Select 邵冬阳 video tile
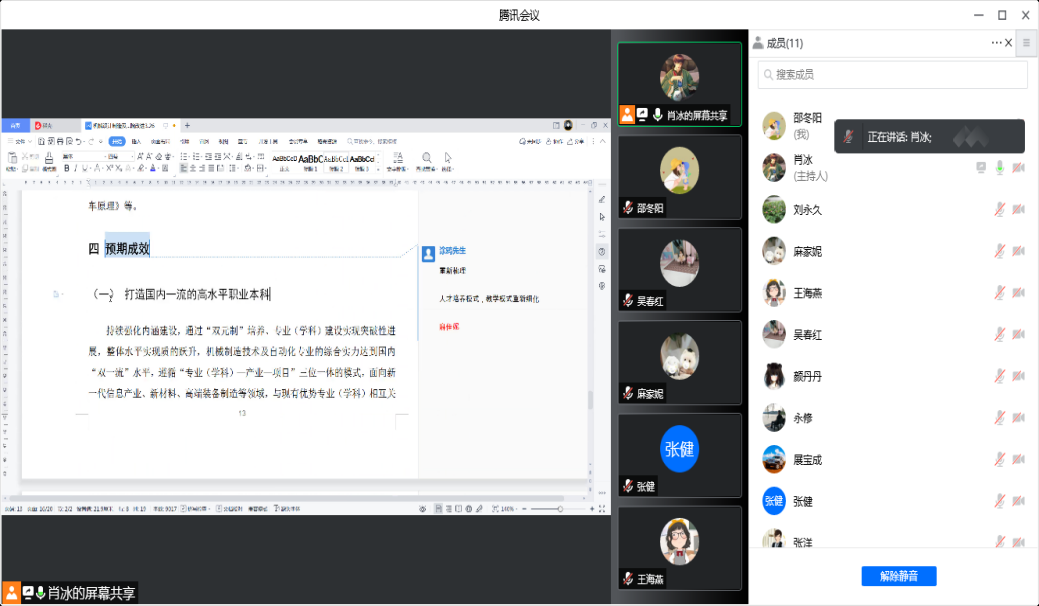The image size is (1039, 606). (679, 177)
